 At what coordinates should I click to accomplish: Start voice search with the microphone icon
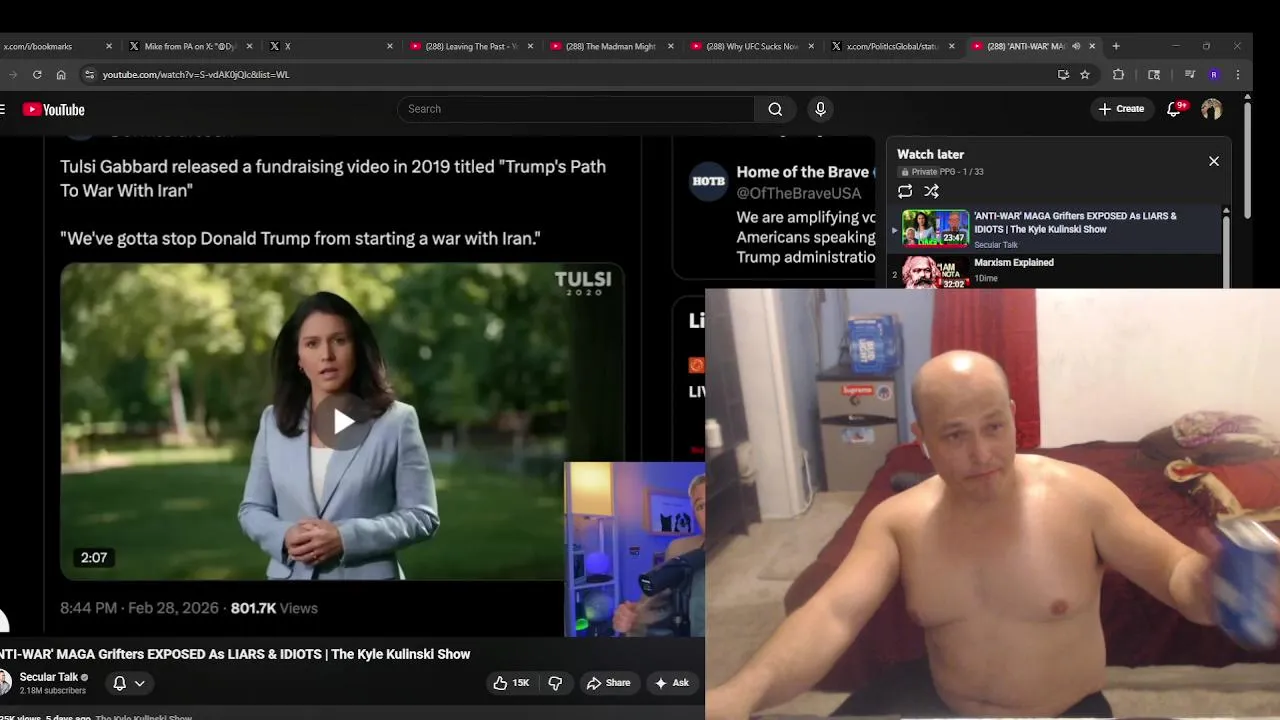point(820,109)
